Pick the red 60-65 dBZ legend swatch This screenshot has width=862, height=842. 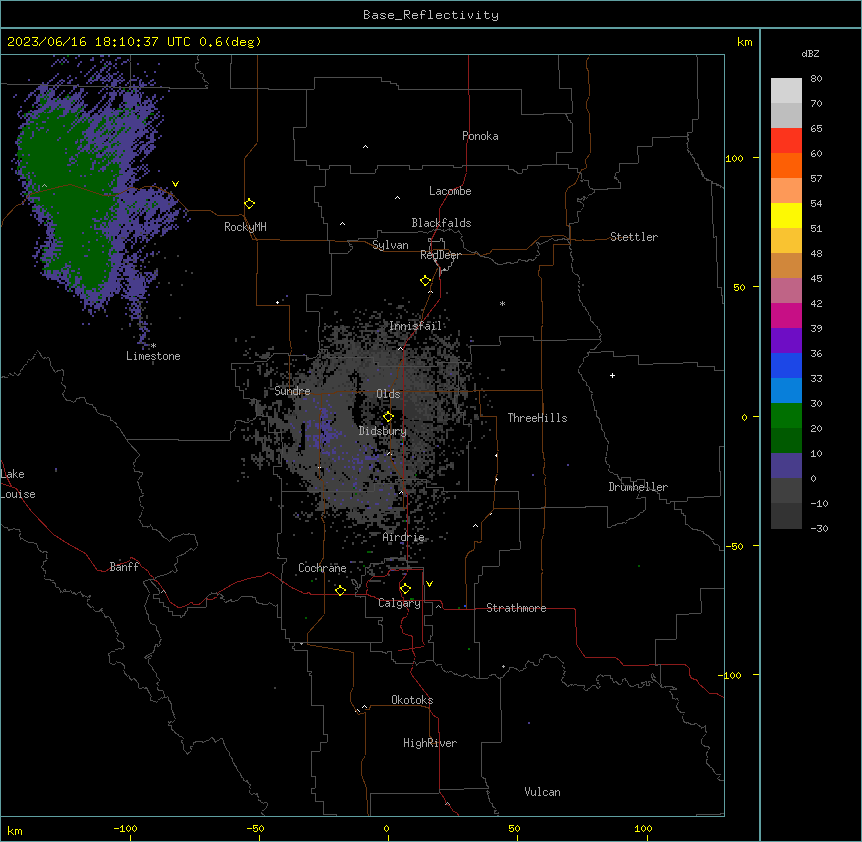(786, 141)
